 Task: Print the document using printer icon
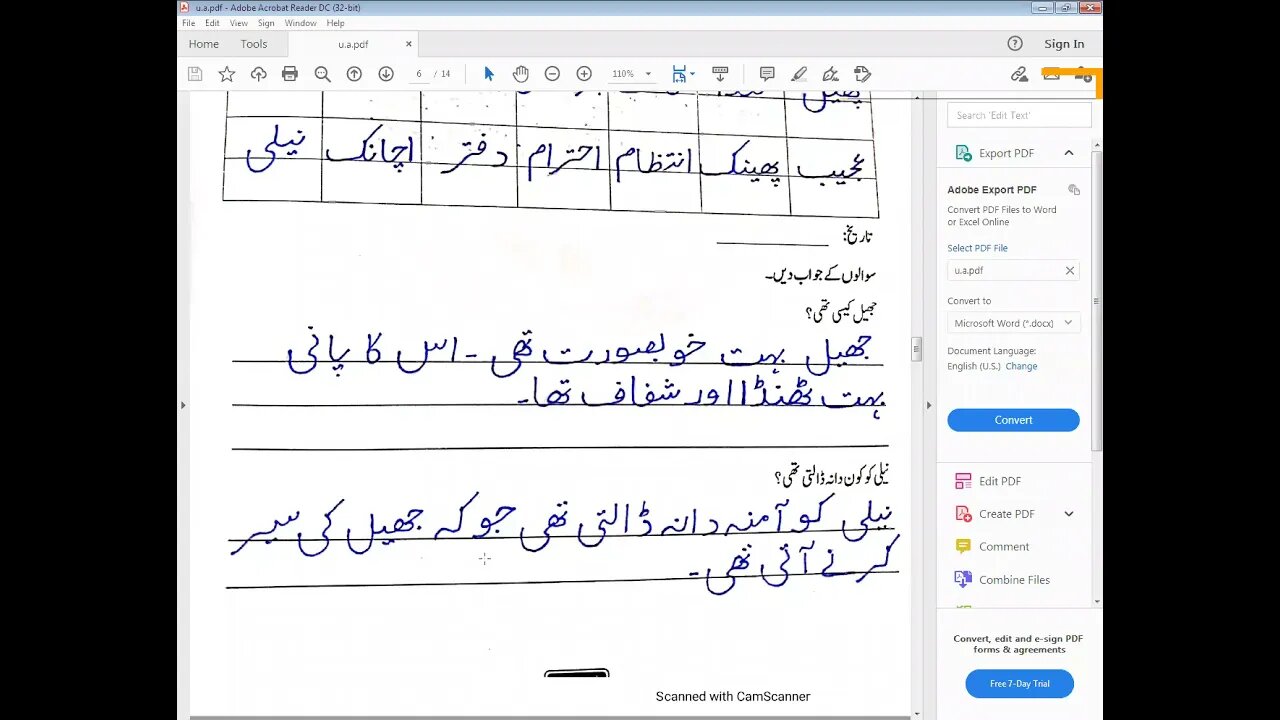[x=290, y=74]
